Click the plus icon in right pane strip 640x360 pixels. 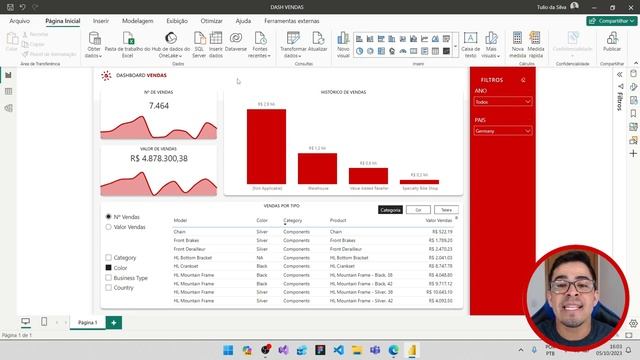coord(633,153)
